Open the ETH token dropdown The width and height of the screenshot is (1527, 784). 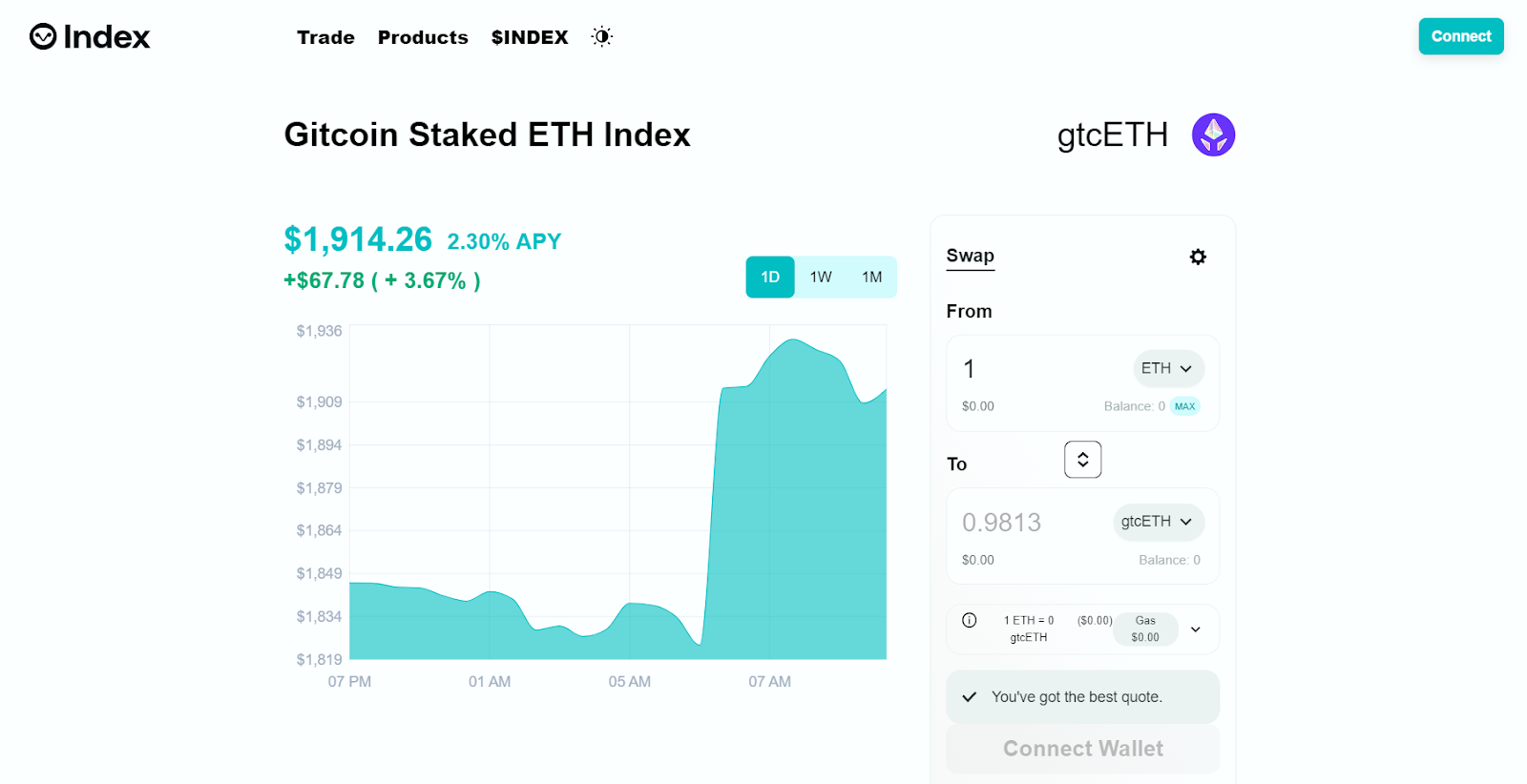pyautogui.click(x=1167, y=368)
